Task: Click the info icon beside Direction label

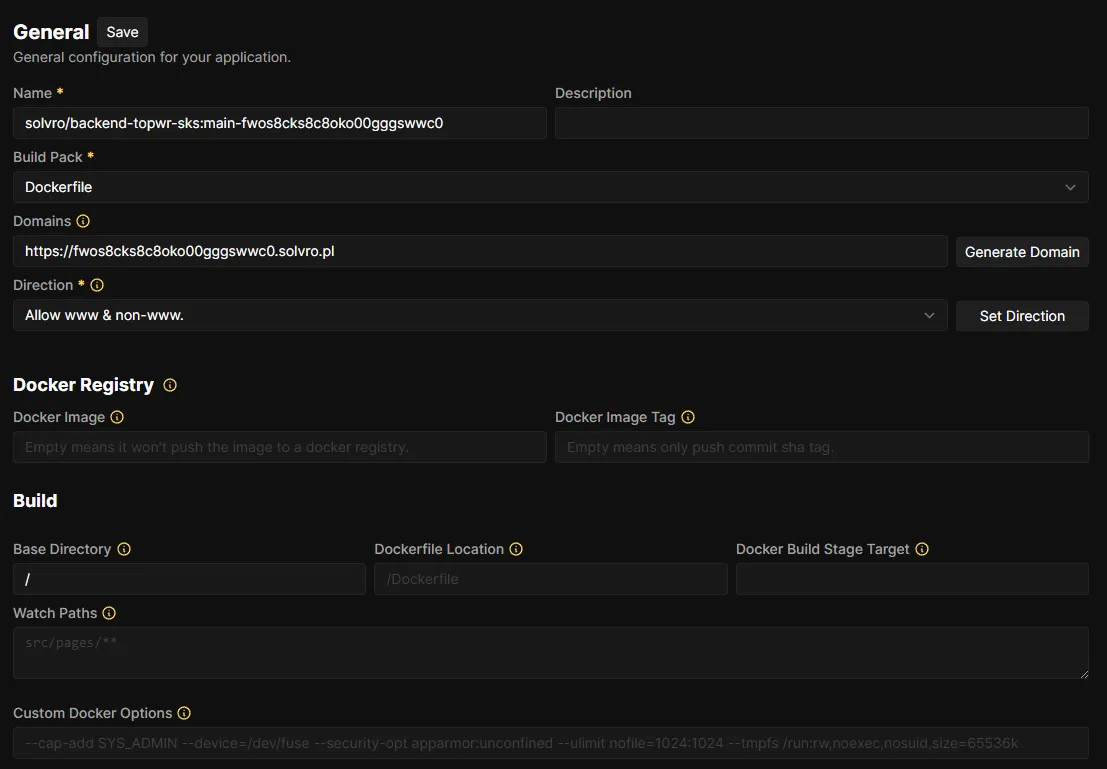Action: (97, 285)
